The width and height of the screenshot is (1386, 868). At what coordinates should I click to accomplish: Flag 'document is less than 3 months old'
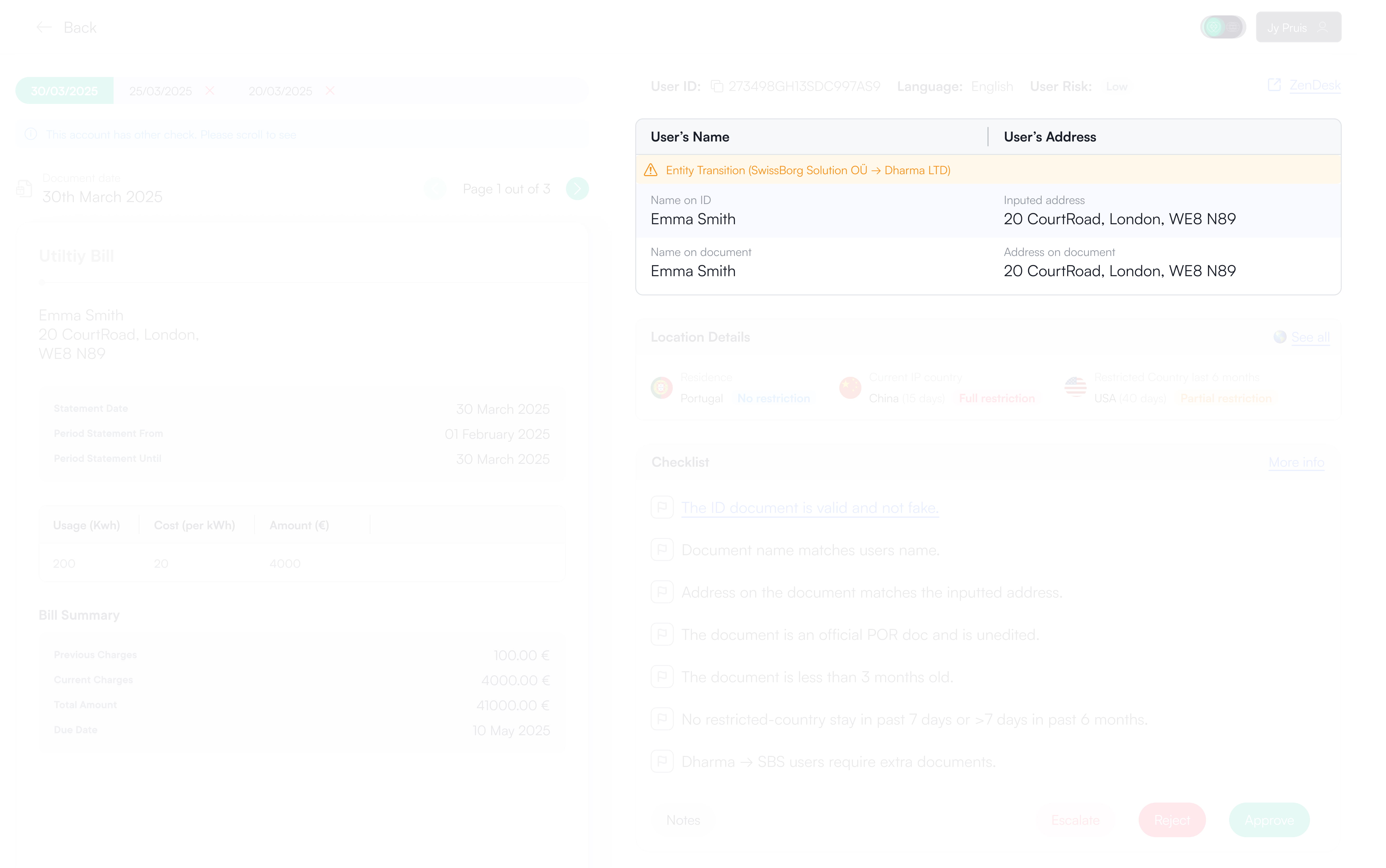662,677
